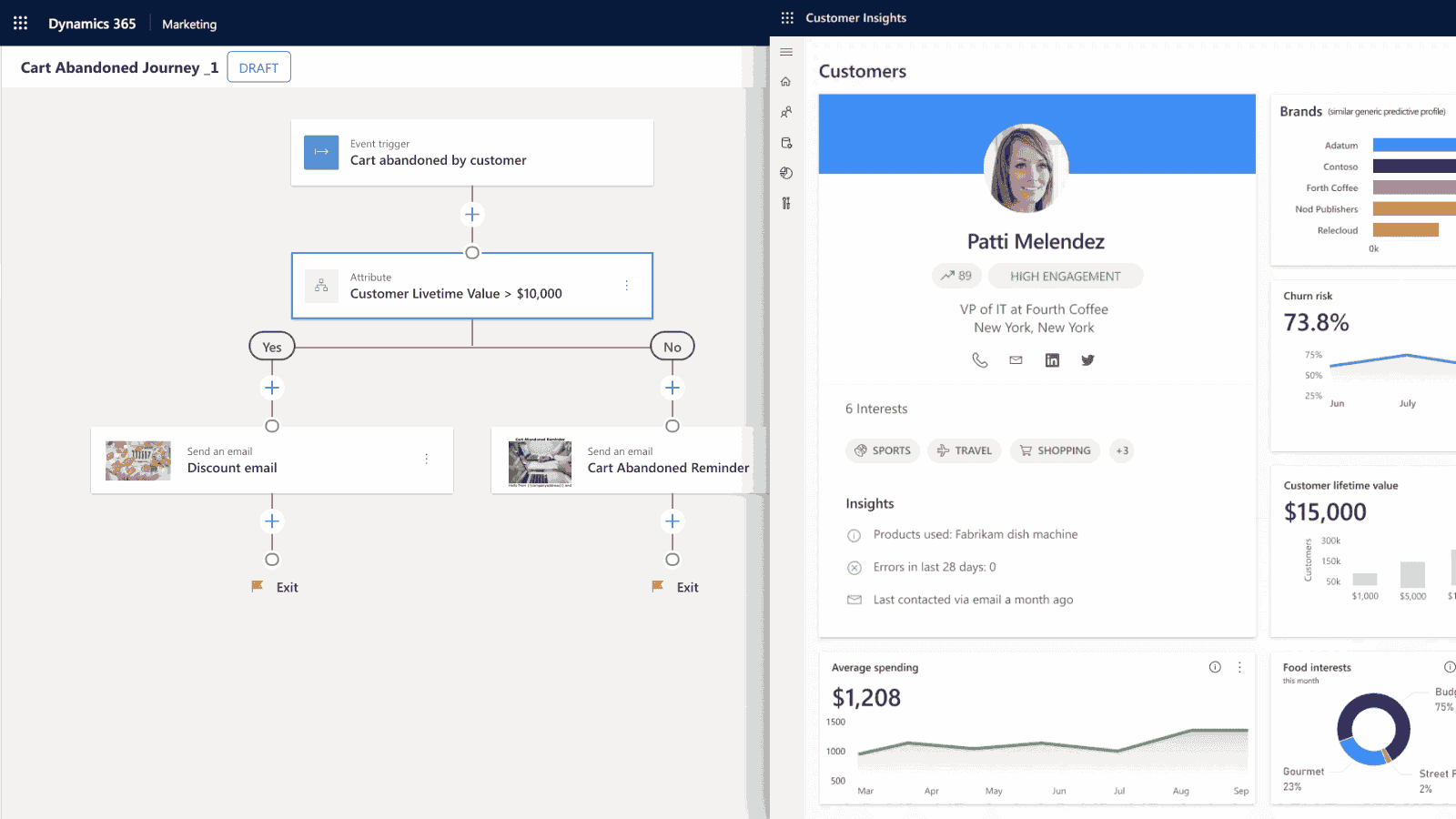Go to Home in Customer Insights sidebar

pos(786,82)
